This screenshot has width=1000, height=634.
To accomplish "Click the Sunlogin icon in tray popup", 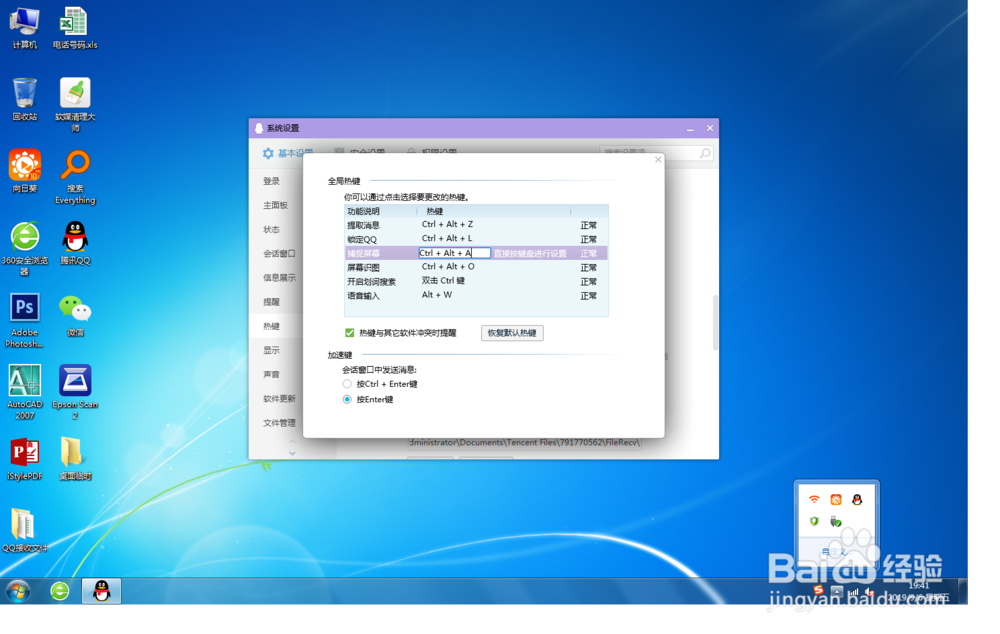I will point(835,499).
